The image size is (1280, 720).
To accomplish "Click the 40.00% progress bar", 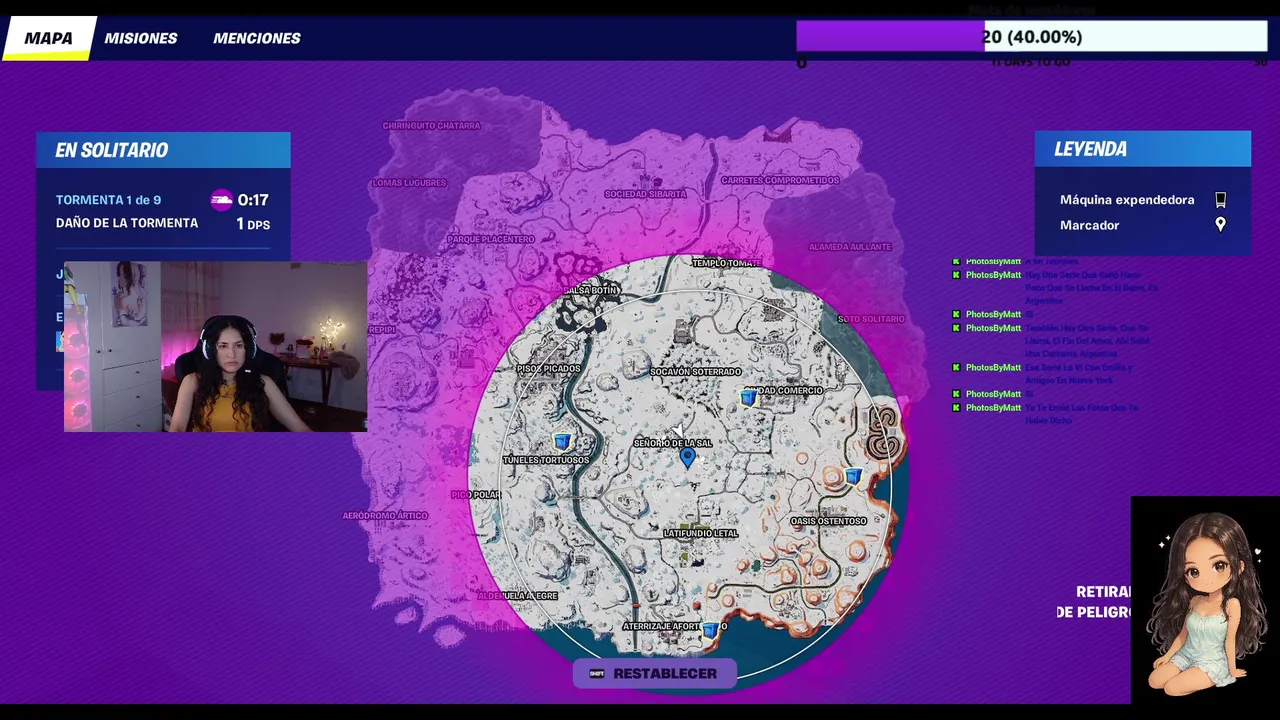I will click(x=1031, y=37).
